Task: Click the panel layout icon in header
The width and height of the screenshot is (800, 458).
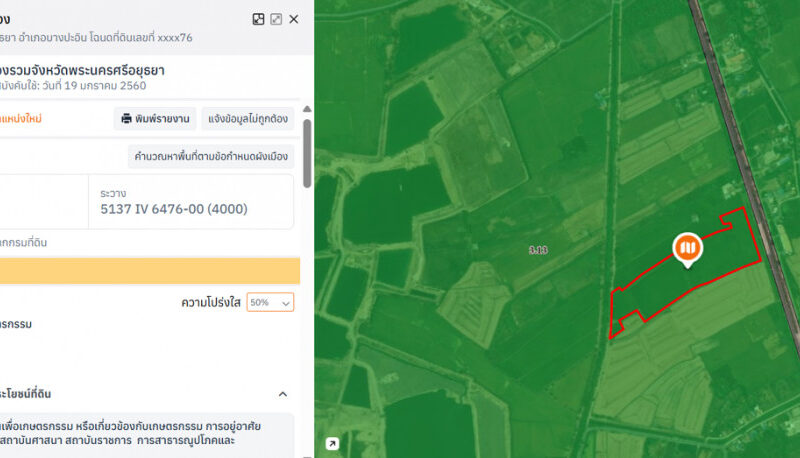Action: pos(258,19)
